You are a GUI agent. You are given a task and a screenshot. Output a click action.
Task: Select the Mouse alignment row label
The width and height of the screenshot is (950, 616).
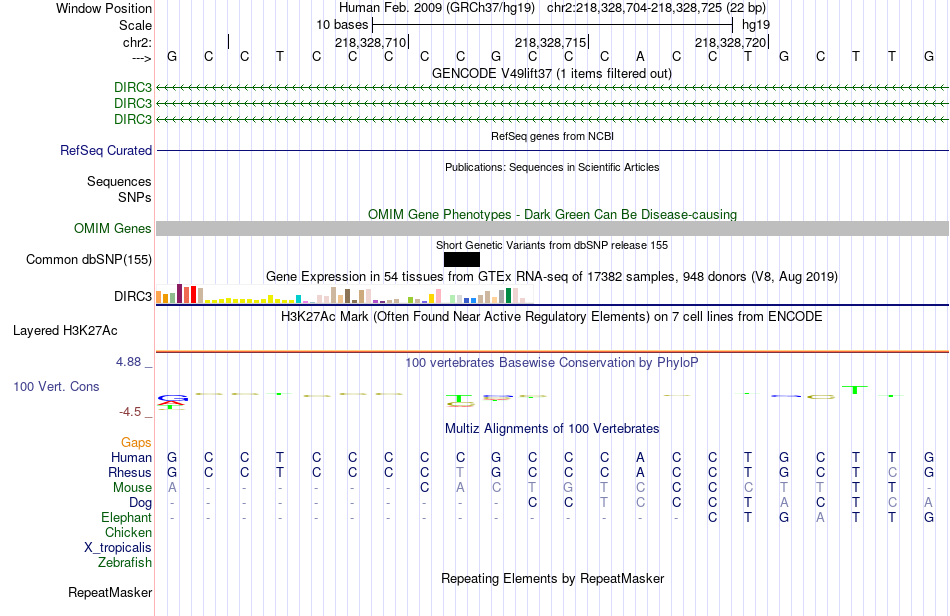132,488
